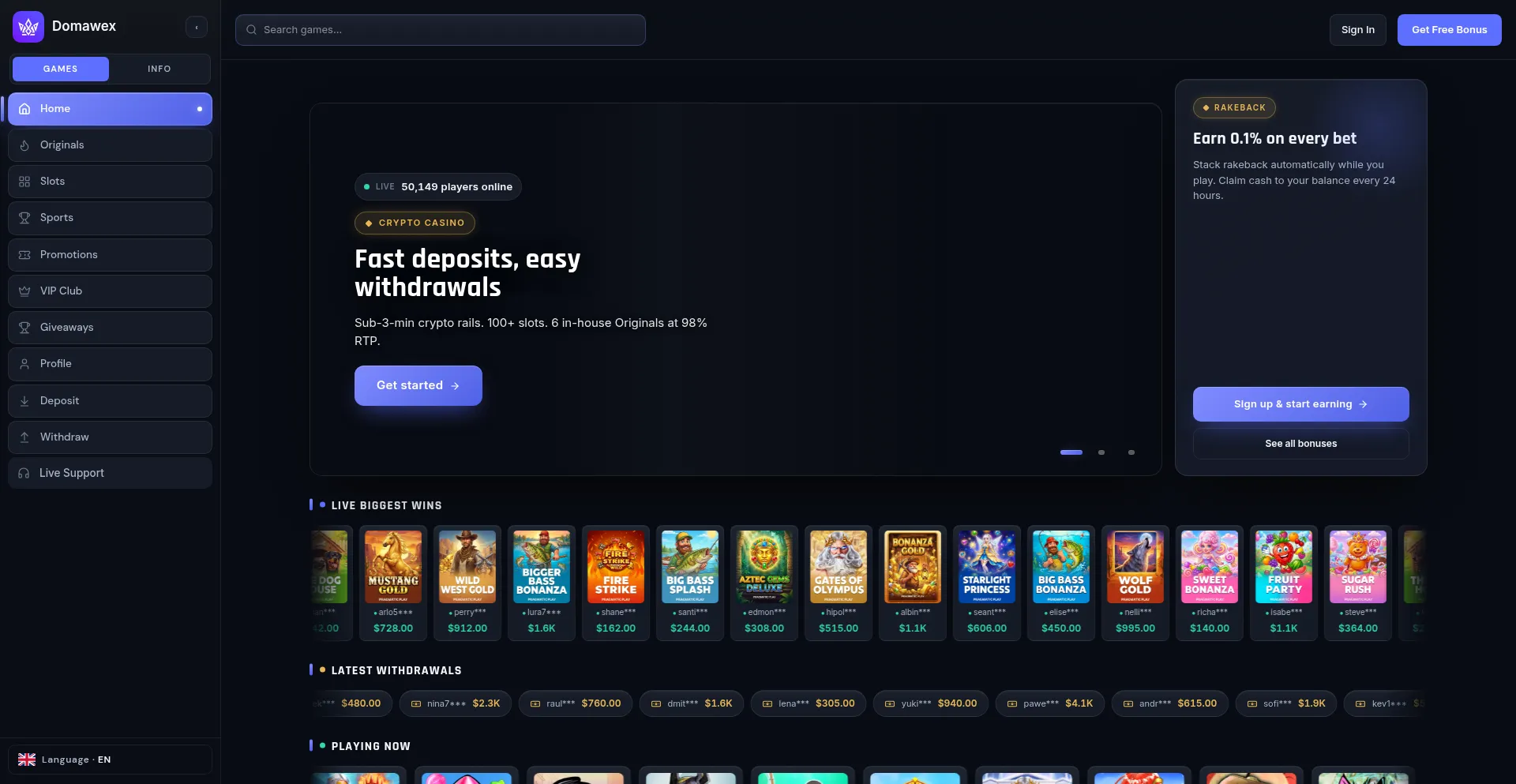This screenshot has height=784, width=1516.
Task: Click the Slots grid icon
Action: (x=24, y=182)
